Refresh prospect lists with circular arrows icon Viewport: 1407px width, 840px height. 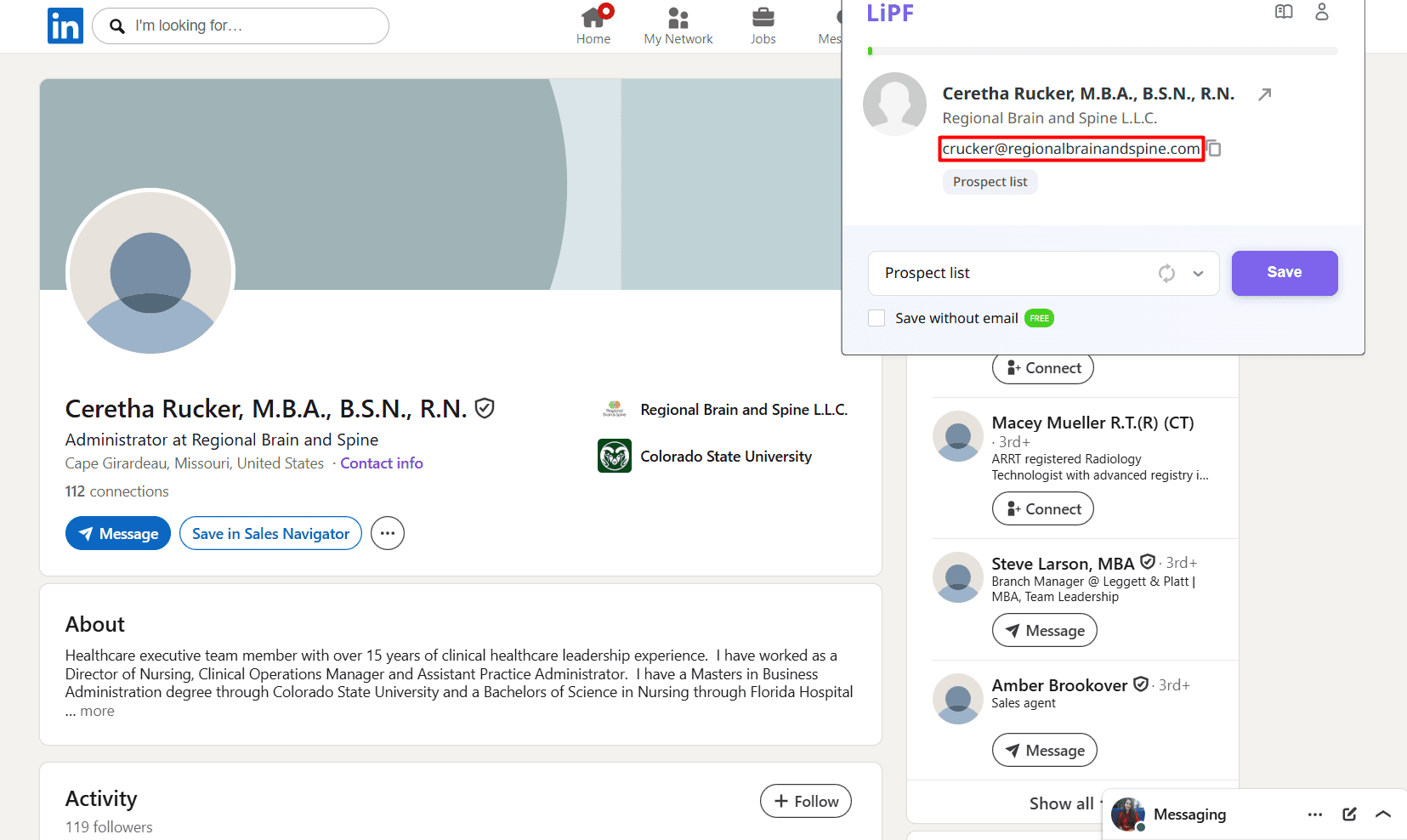(x=1166, y=273)
